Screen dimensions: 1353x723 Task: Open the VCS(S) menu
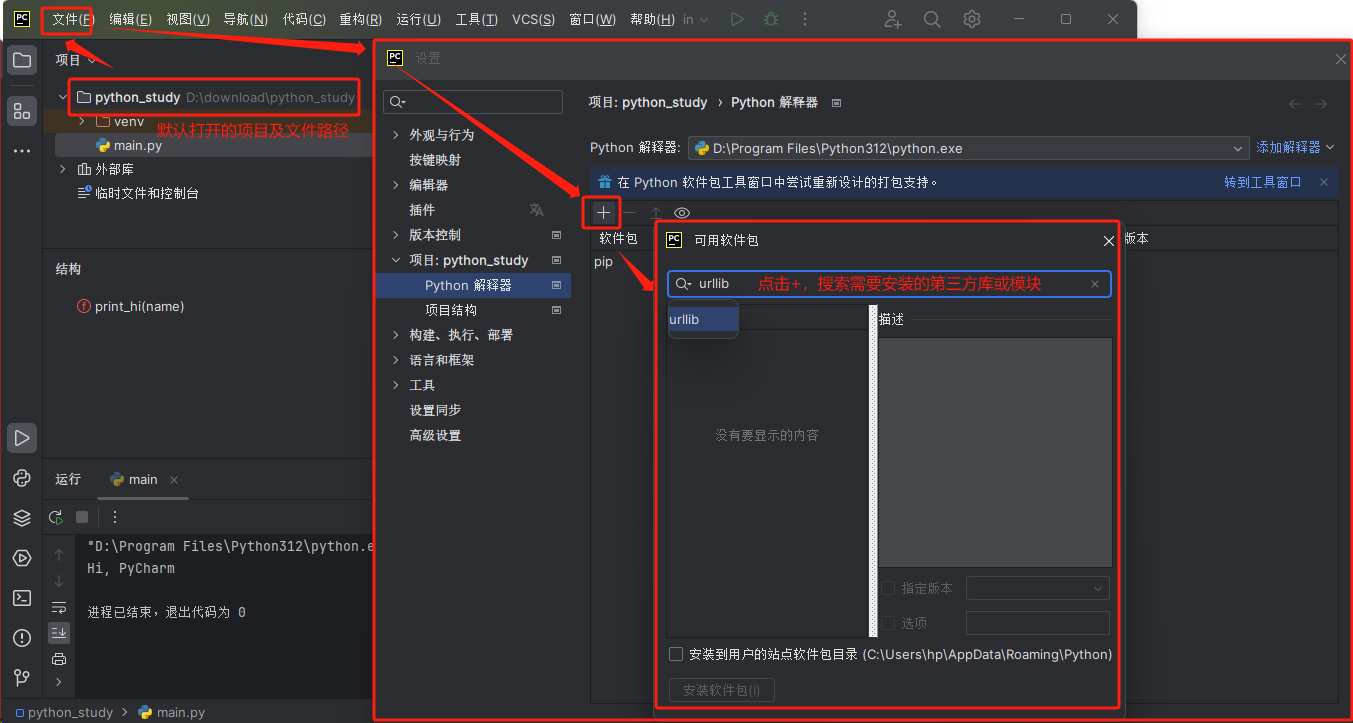pos(534,19)
